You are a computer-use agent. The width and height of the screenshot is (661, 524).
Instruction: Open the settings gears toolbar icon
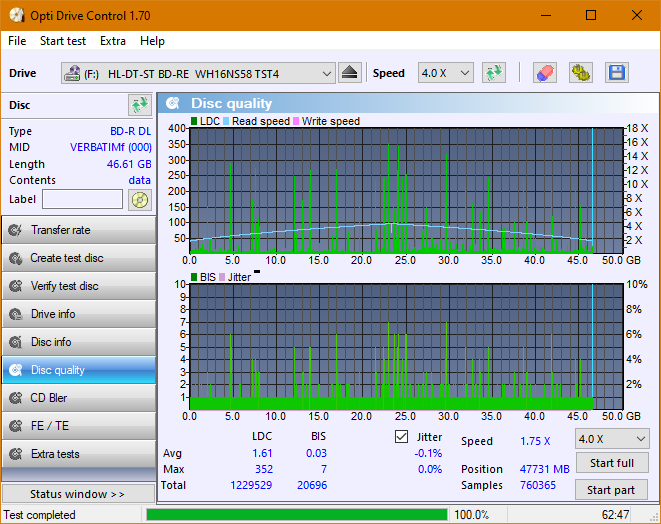tap(580, 73)
